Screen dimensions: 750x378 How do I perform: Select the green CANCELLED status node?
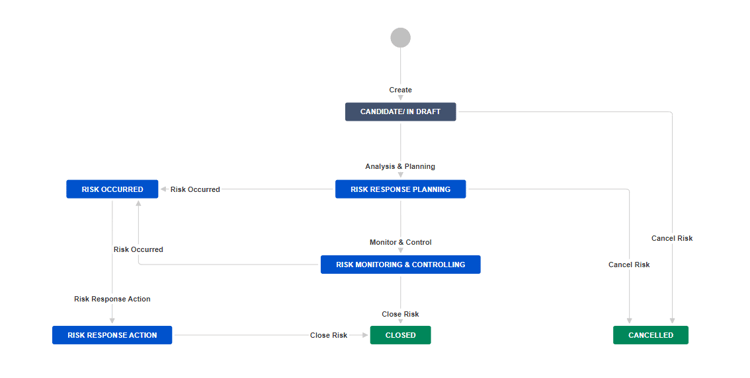pyautogui.click(x=651, y=335)
